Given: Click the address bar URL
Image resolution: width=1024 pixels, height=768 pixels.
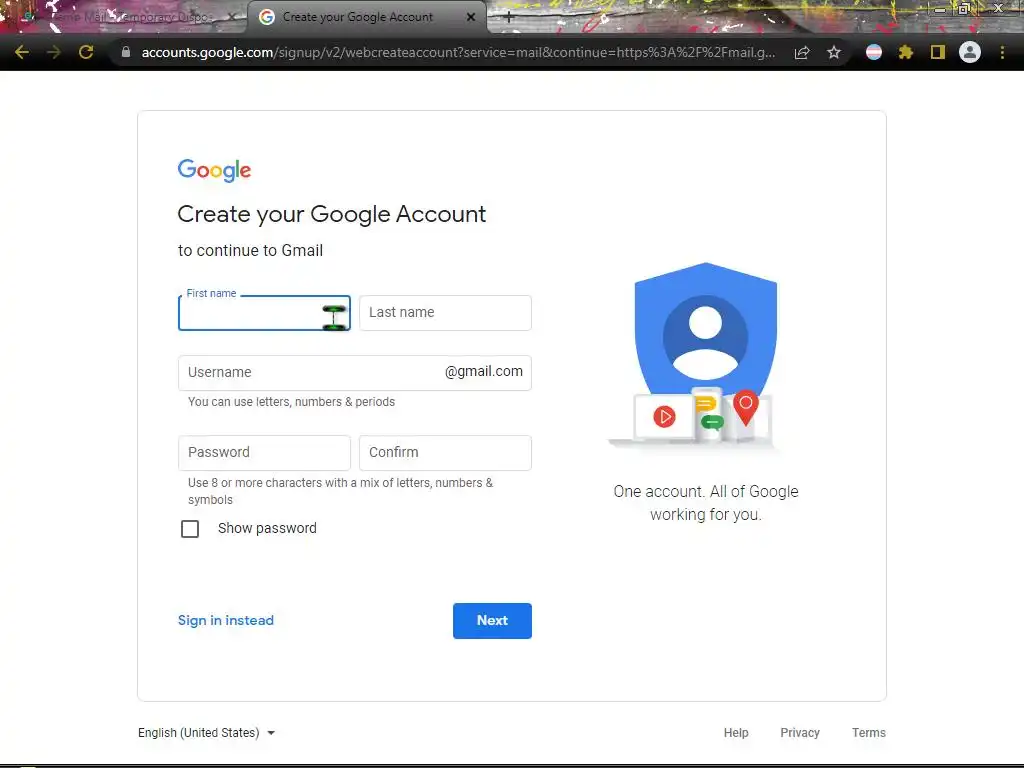Looking at the screenshot, I should 458,52.
